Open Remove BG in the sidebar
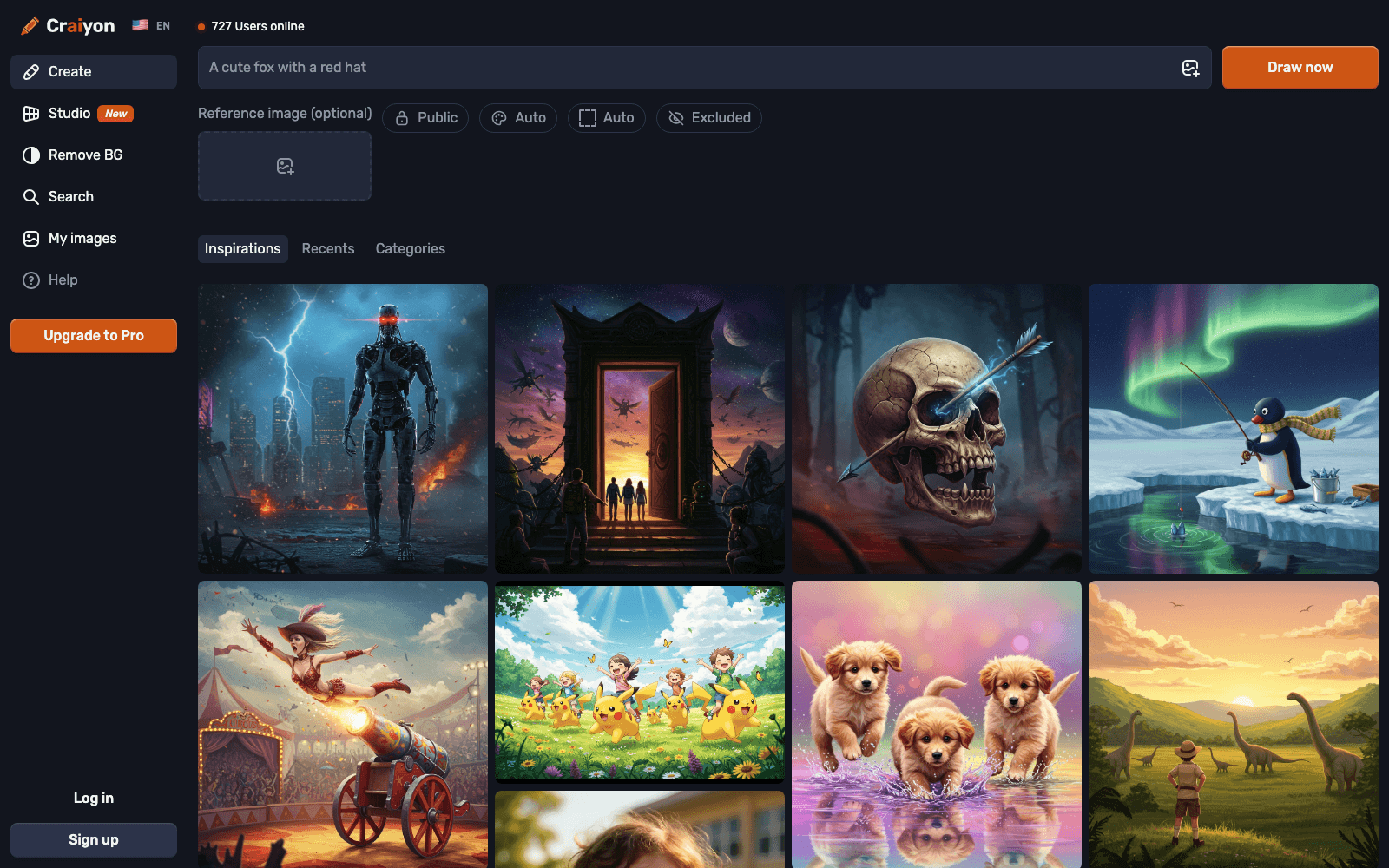Screen dimensions: 1389x868 point(94,155)
